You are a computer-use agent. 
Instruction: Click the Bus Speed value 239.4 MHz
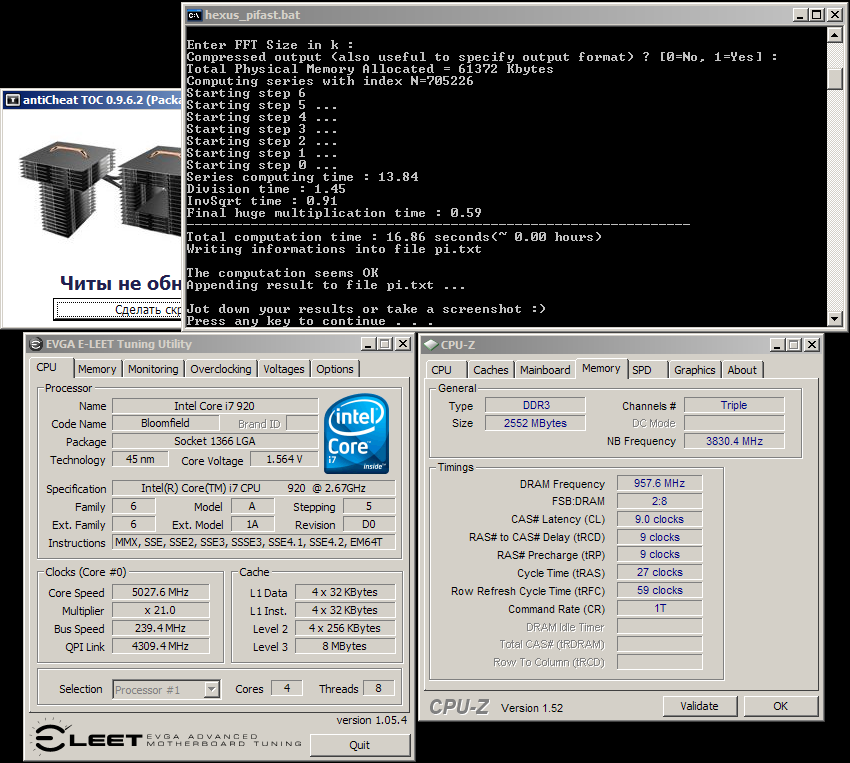coord(160,628)
